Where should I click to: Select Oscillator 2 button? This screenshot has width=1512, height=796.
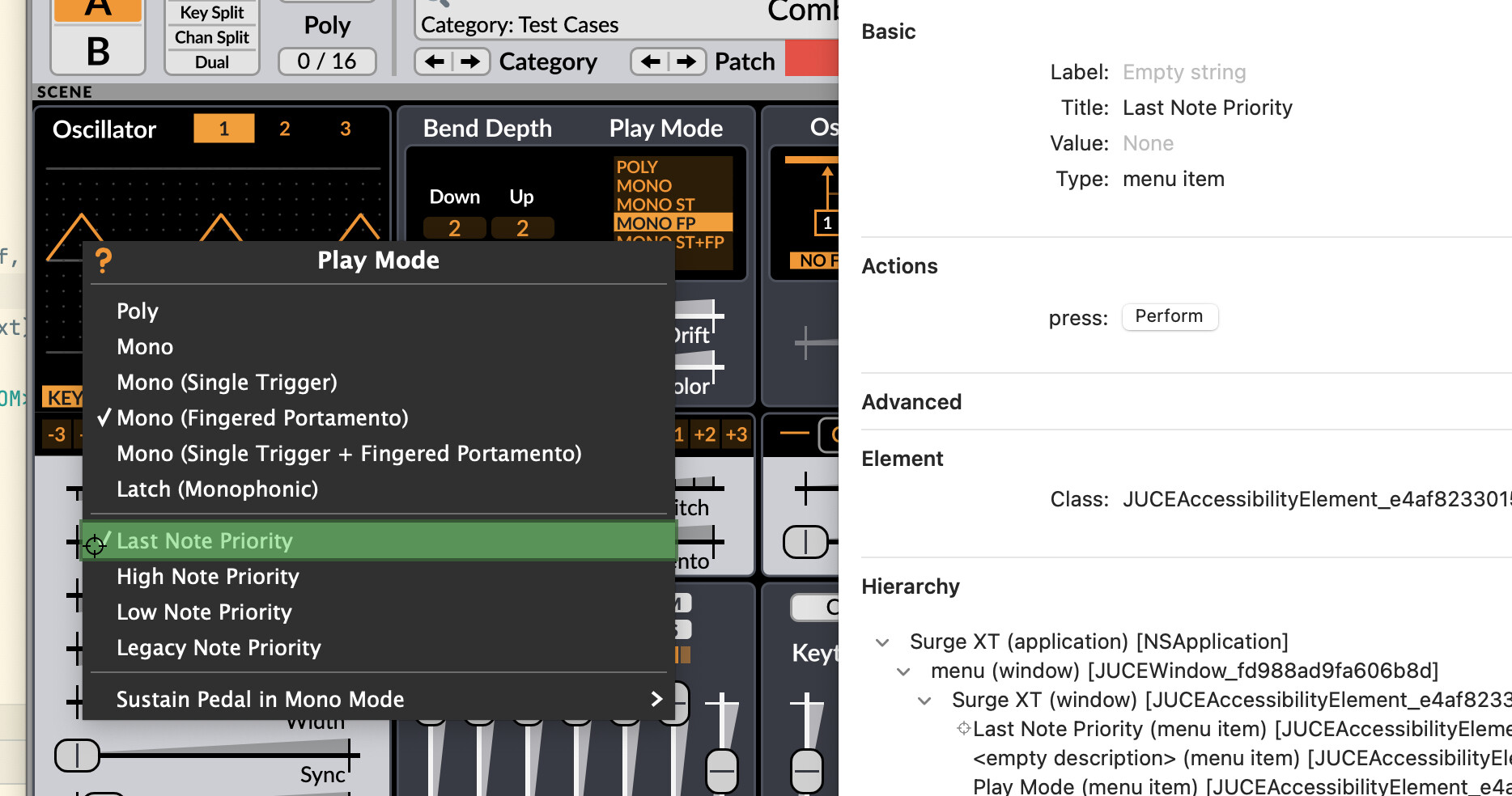pyautogui.click(x=285, y=129)
